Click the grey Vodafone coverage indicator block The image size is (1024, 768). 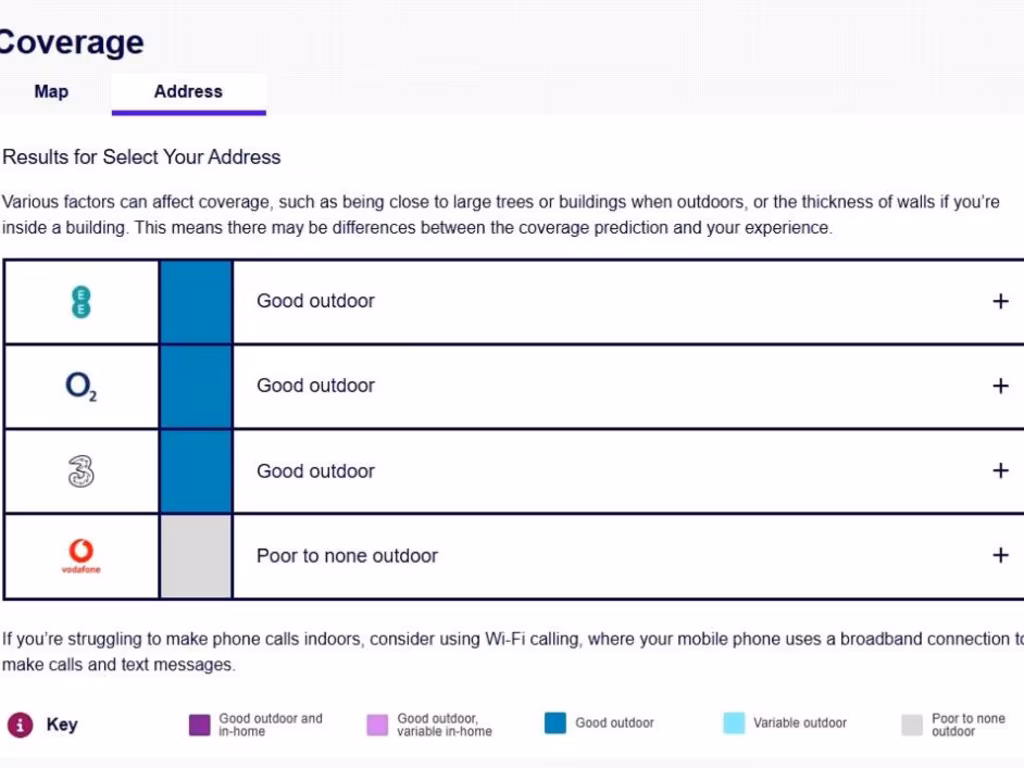tap(196, 556)
